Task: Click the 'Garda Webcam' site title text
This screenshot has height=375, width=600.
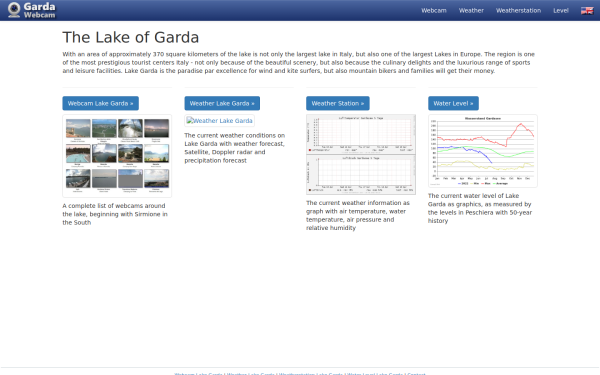Action: pos(39,10)
